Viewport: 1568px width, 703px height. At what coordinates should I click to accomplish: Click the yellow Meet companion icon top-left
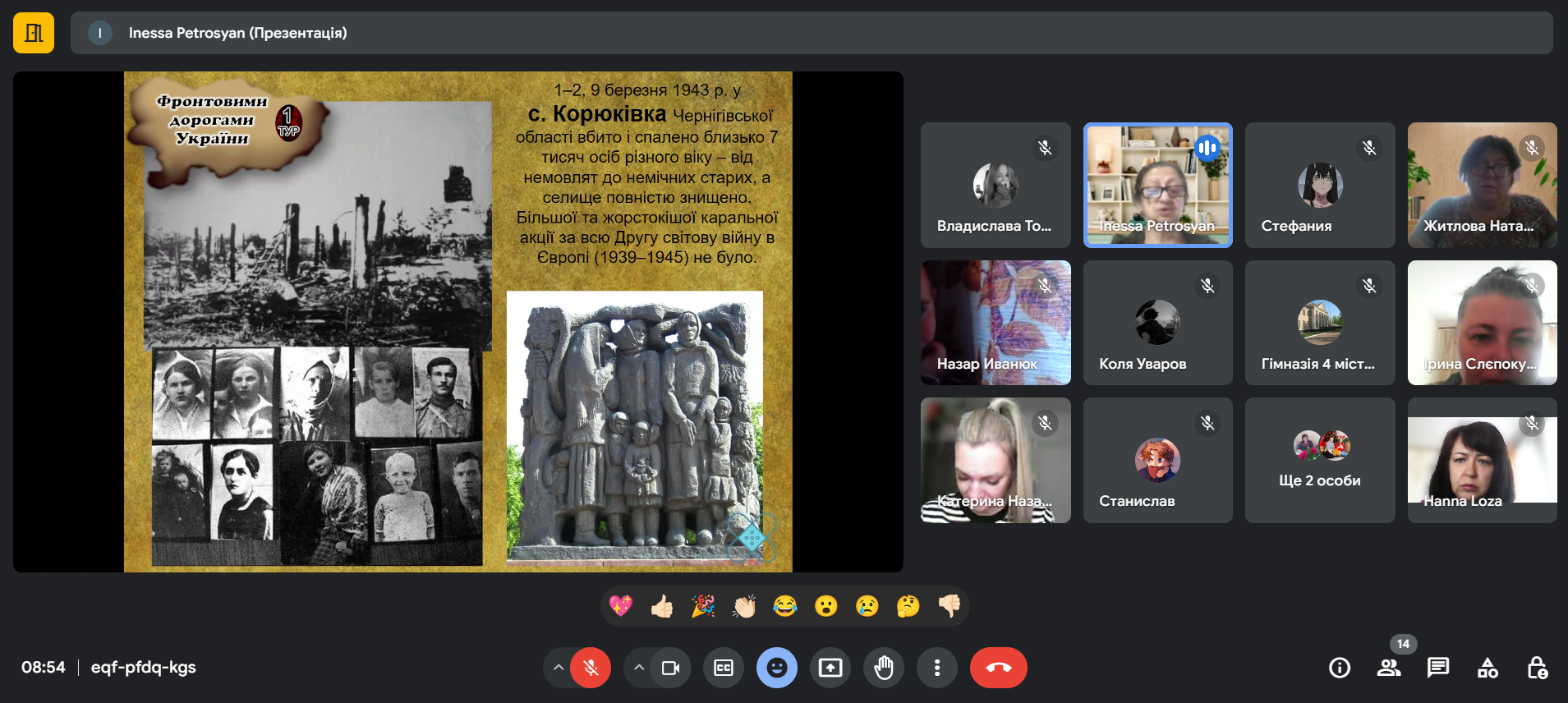(34, 33)
